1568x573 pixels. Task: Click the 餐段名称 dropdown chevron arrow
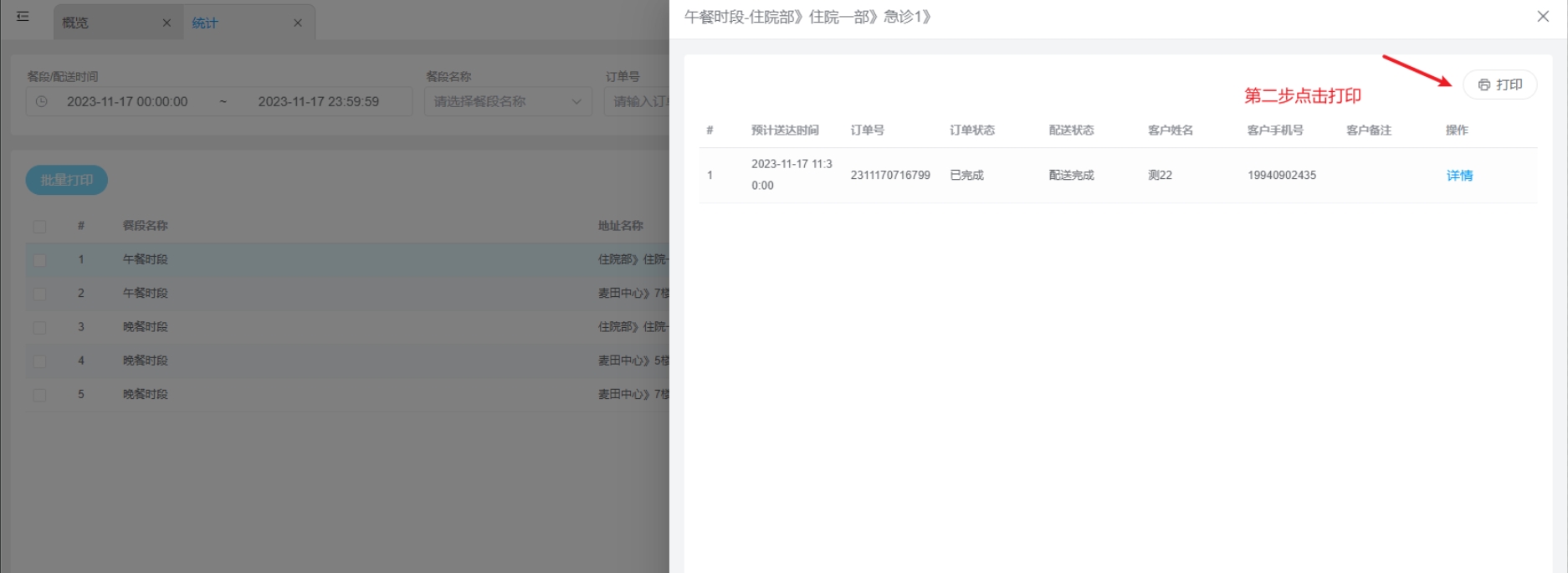coord(576,102)
